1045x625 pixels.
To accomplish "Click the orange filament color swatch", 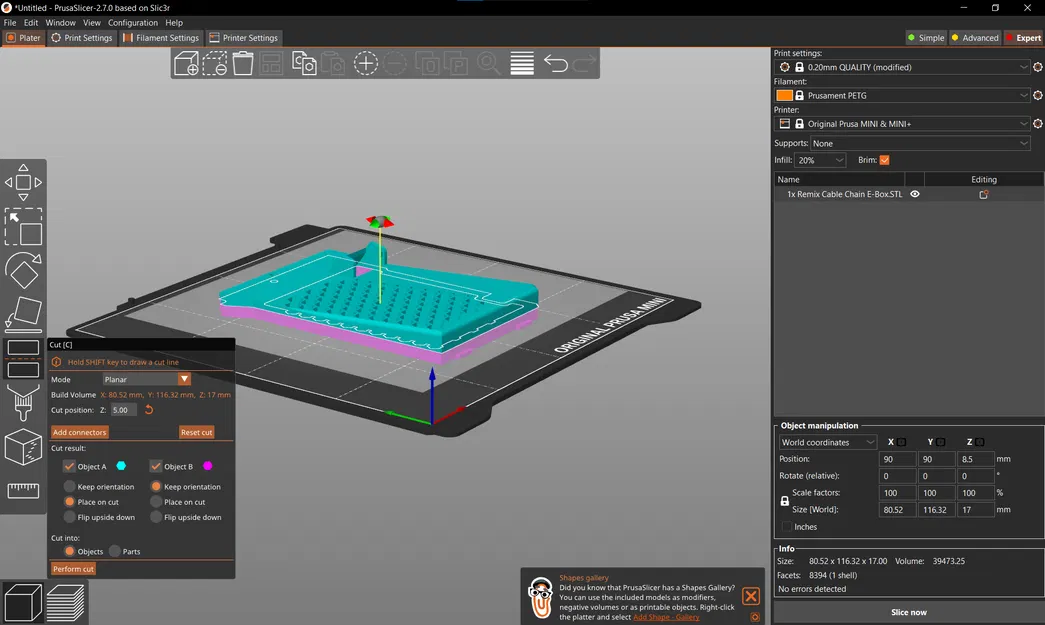I will (784, 95).
